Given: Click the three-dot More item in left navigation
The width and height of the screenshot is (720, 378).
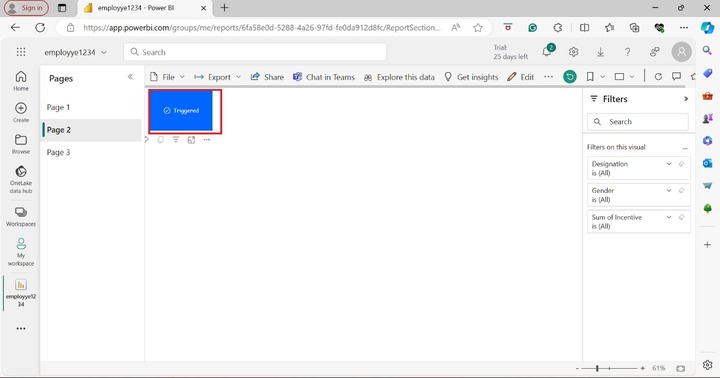Looking at the screenshot, I should [21, 328].
